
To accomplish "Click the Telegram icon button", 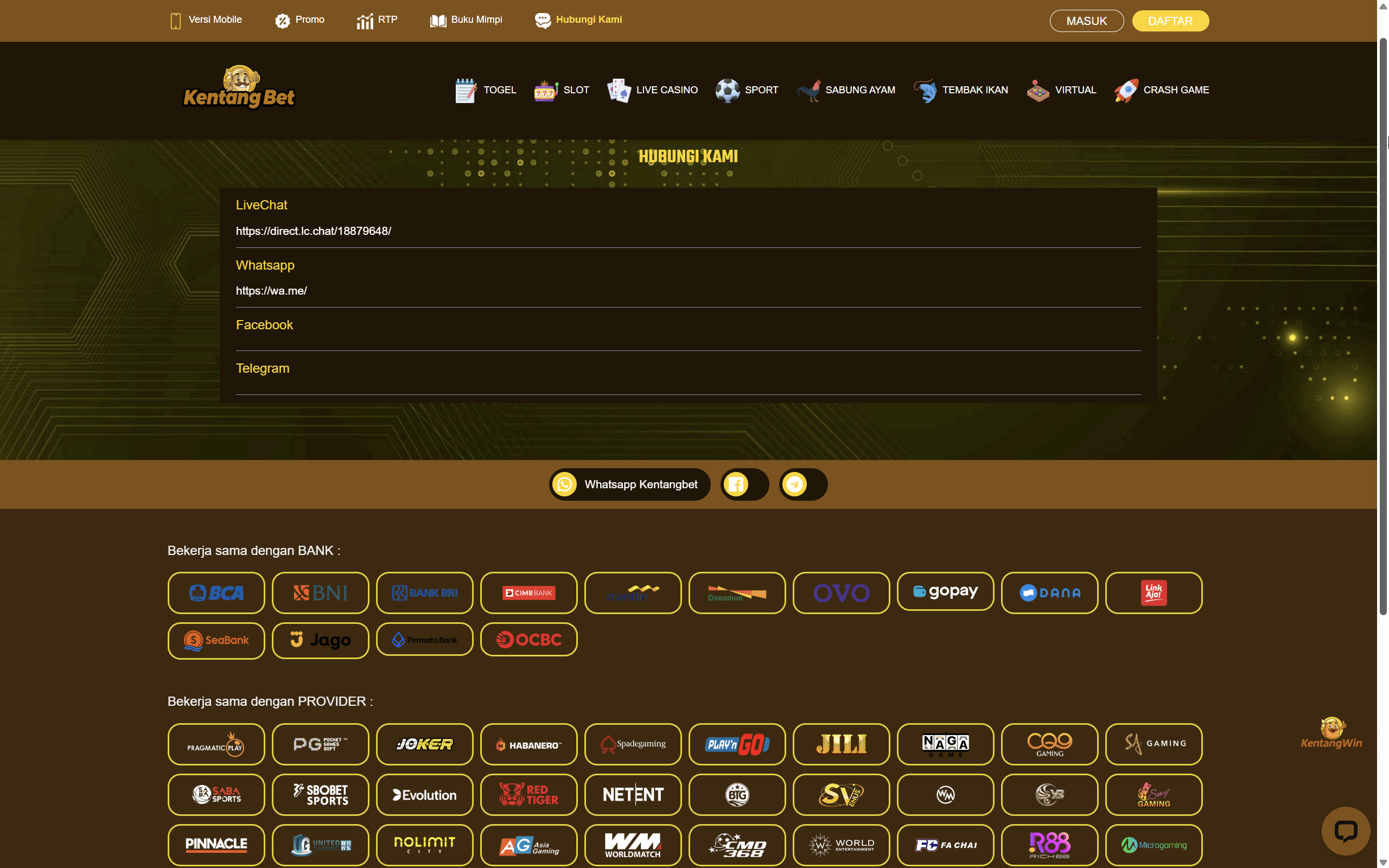I will click(803, 484).
